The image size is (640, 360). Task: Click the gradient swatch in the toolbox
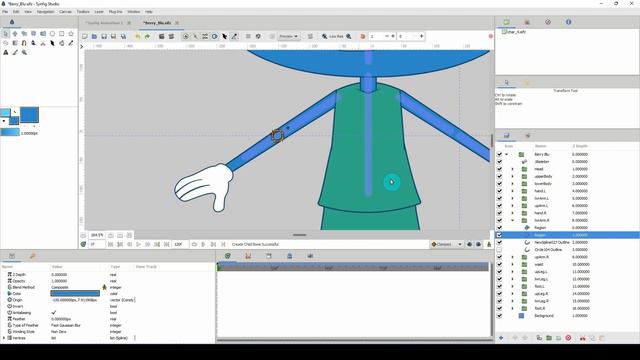[10, 132]
